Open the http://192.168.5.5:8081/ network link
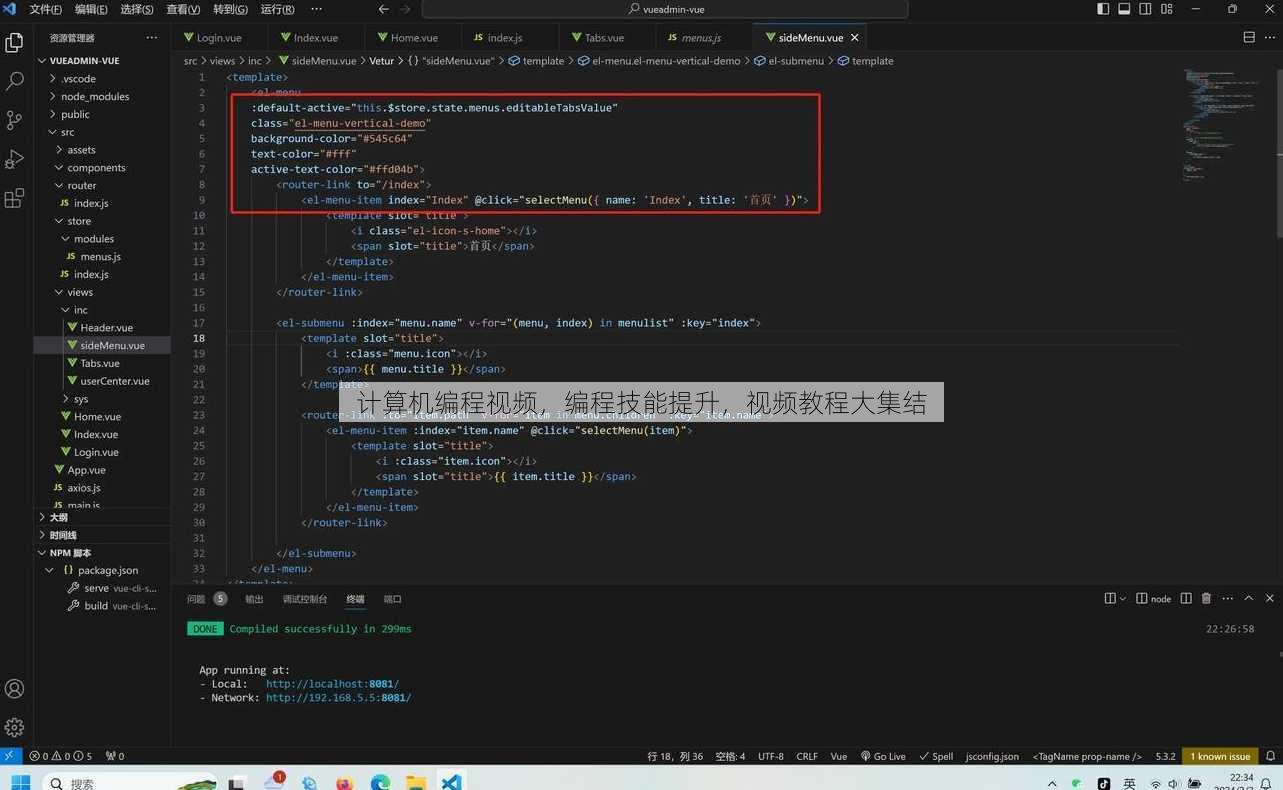This screenshot has height=790, width=1283. [x=338, y=698]
